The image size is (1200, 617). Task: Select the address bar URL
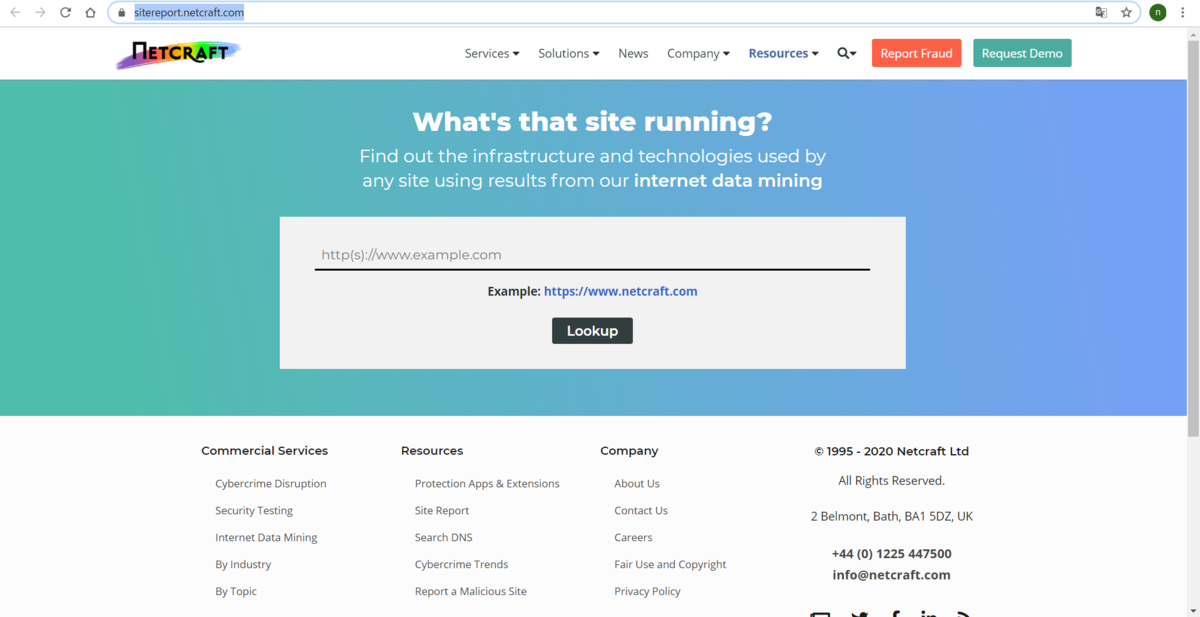tap(189, 13)
